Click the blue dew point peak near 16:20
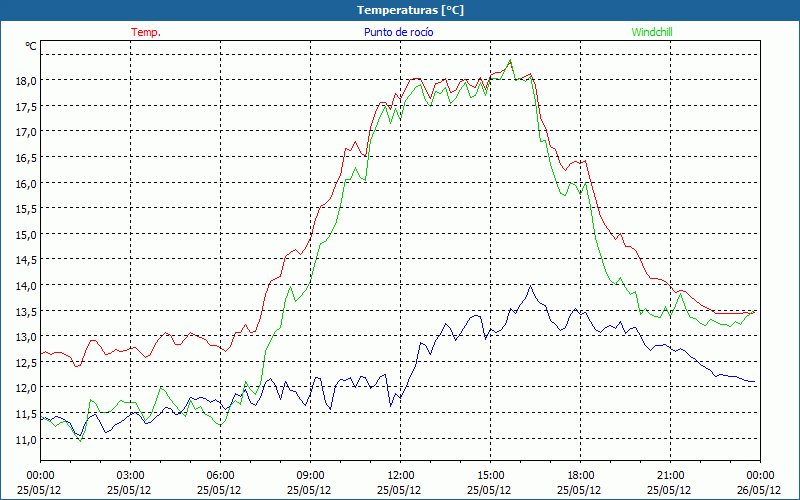Image resolution: width=800 pixels, height=500 pixels. [531, 286]
